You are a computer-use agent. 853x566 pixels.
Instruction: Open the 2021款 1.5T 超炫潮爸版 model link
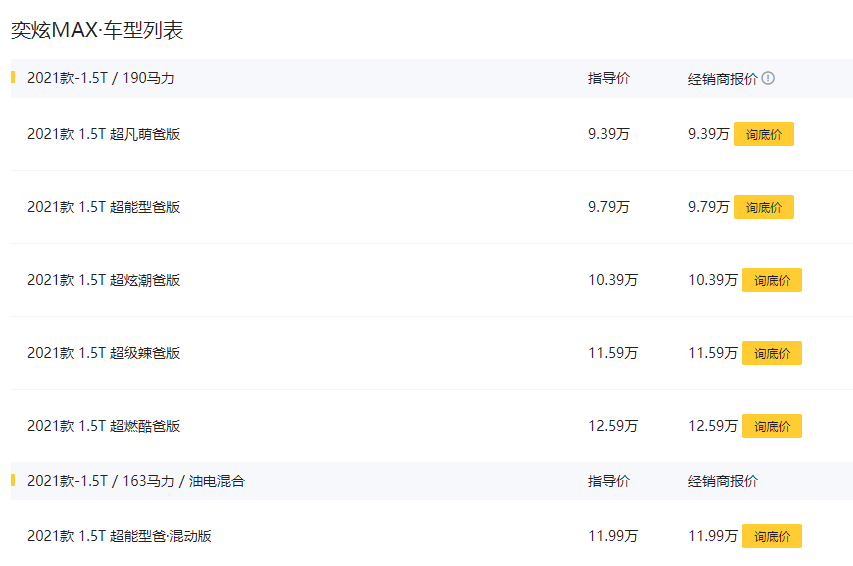(103, 280)
